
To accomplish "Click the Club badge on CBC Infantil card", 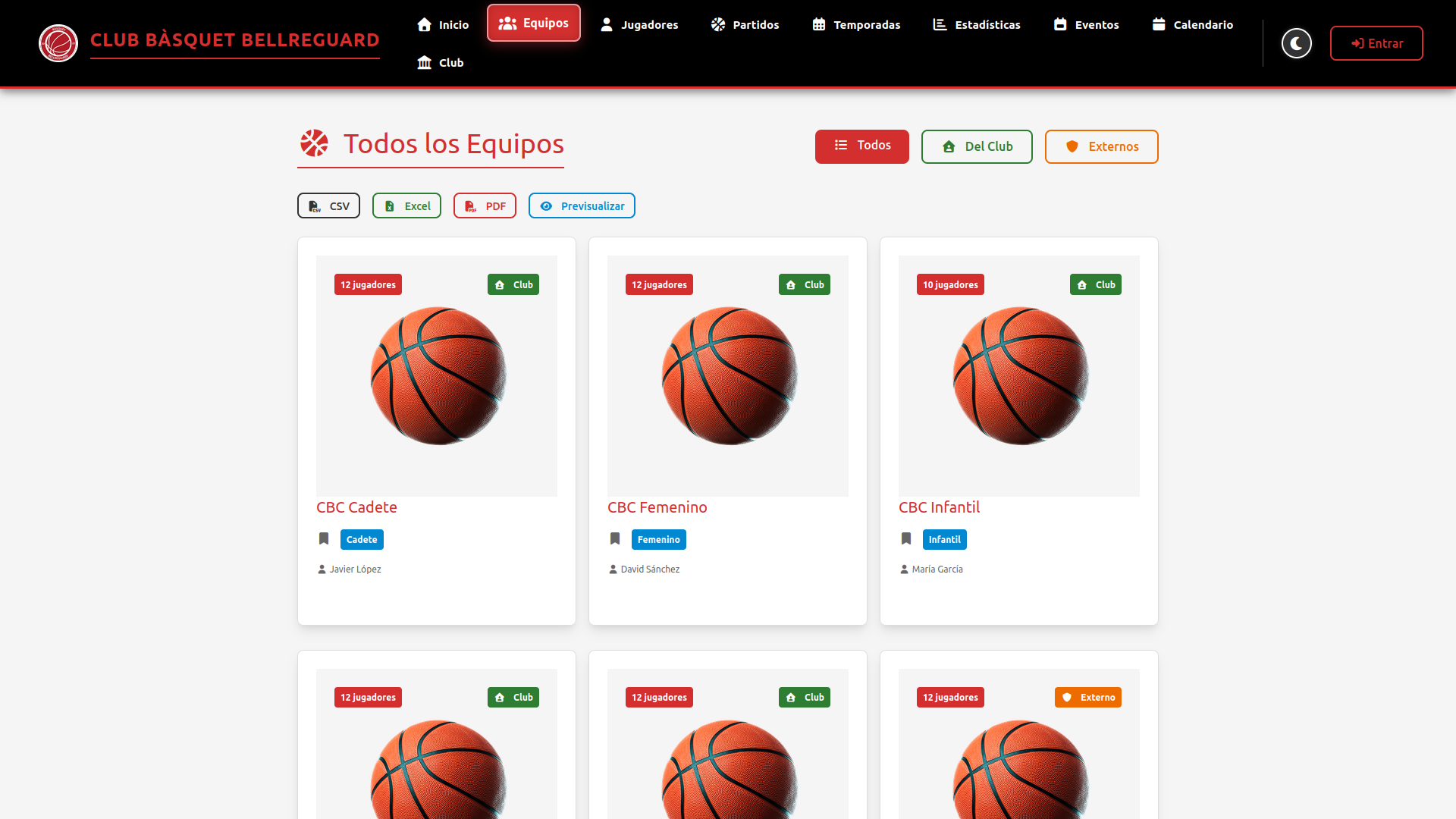I will (x=1096, y=284).
